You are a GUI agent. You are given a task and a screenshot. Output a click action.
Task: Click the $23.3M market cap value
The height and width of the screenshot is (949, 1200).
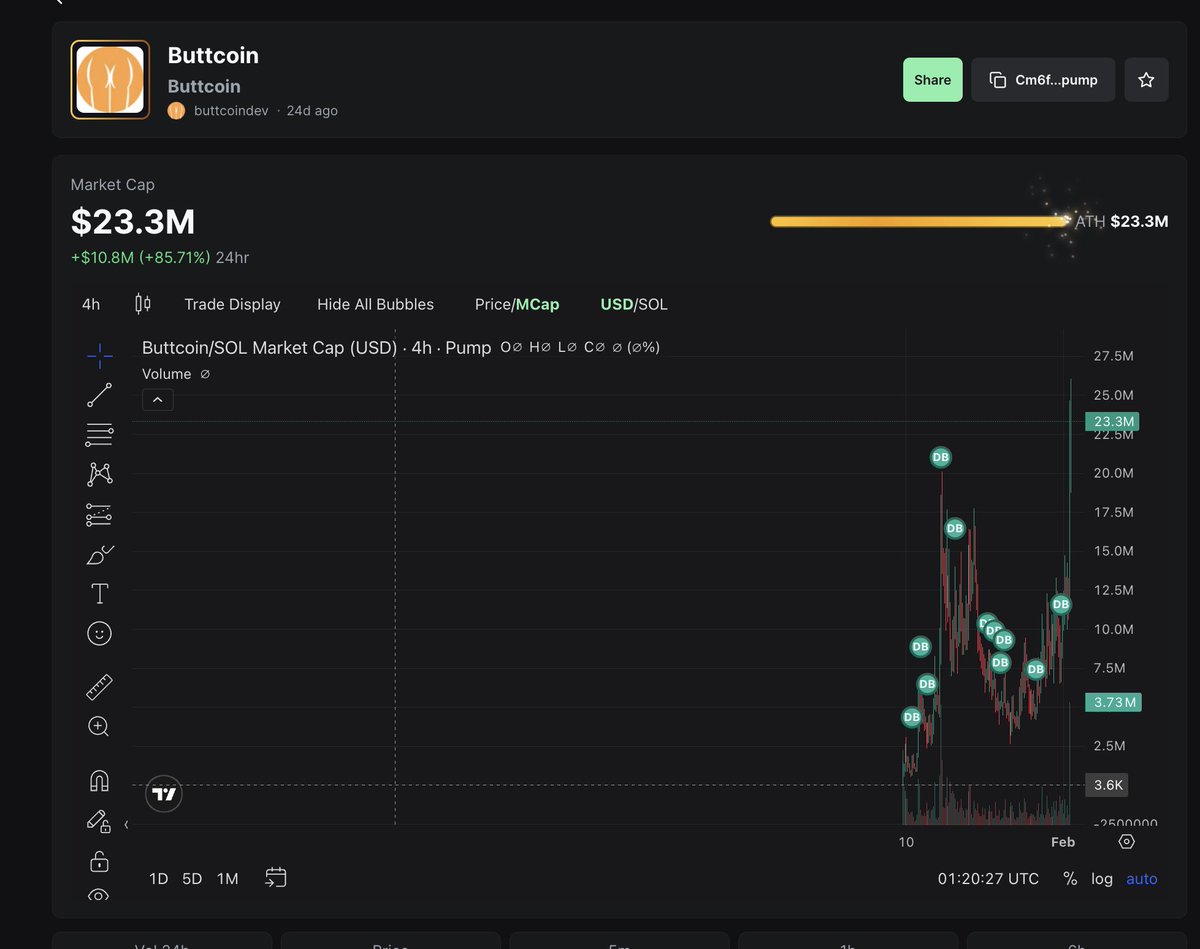point(133,221)
